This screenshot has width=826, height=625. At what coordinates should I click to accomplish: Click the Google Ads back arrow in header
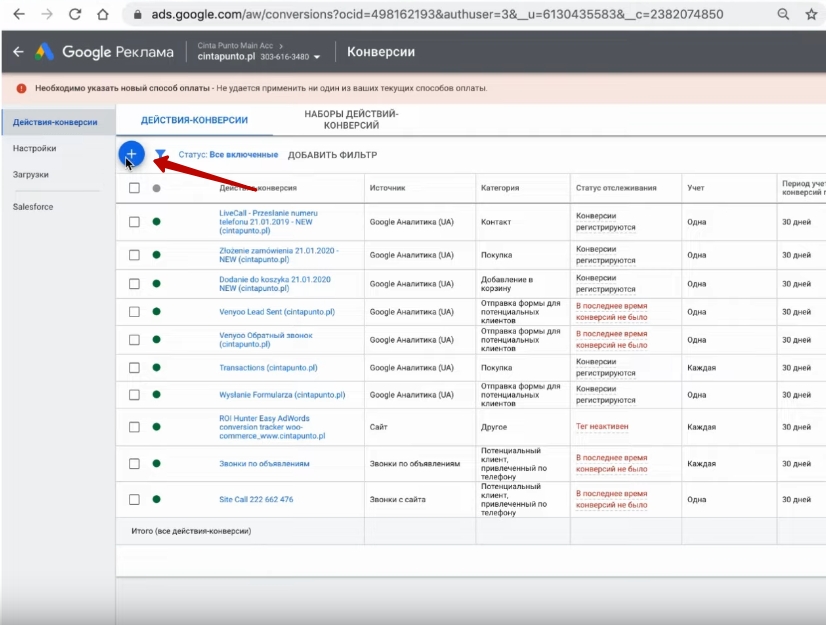click(18, 52)
